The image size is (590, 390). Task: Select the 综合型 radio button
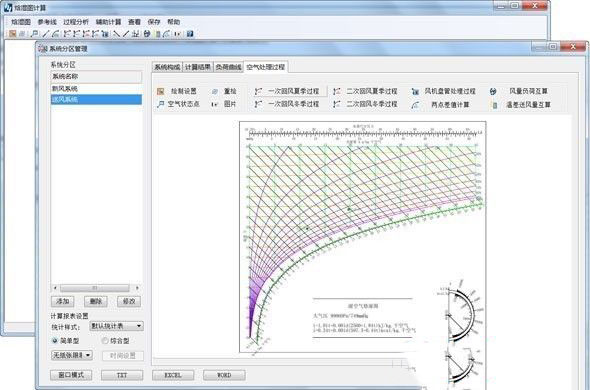click(x=105, y=341)
